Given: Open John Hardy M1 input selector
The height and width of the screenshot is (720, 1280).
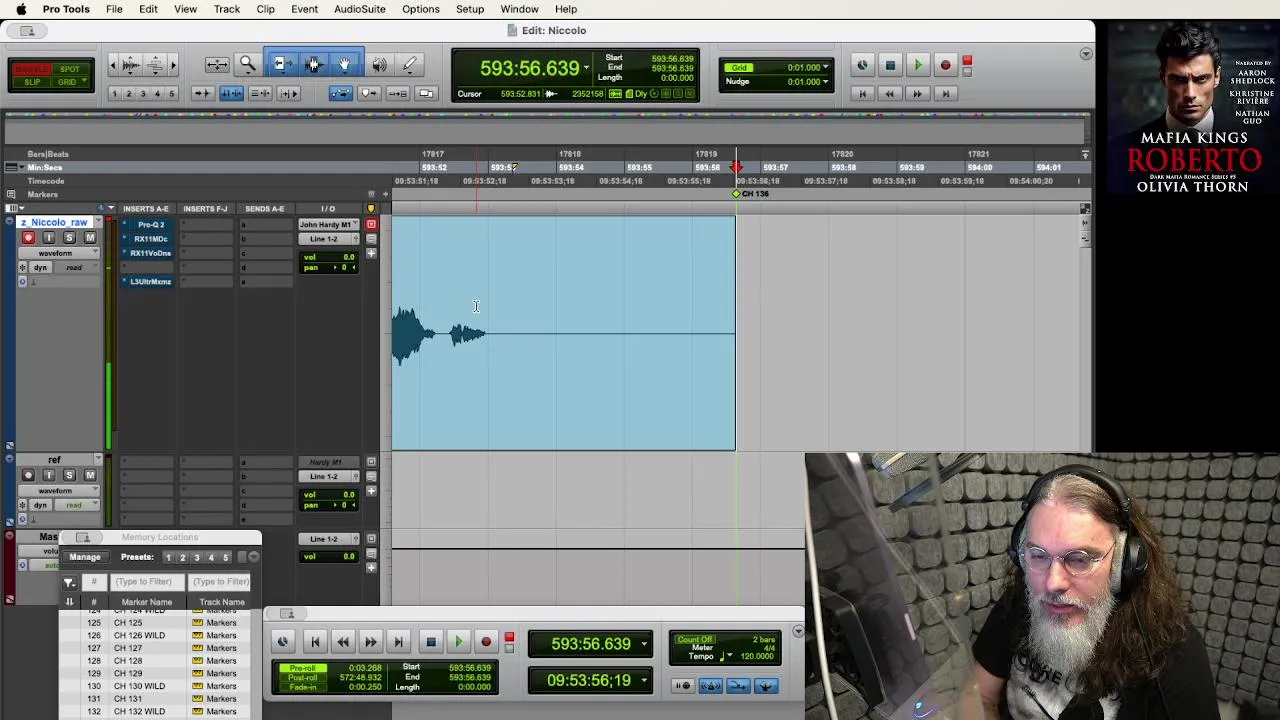Looking at the screenshot, I should tap(329, 225).
